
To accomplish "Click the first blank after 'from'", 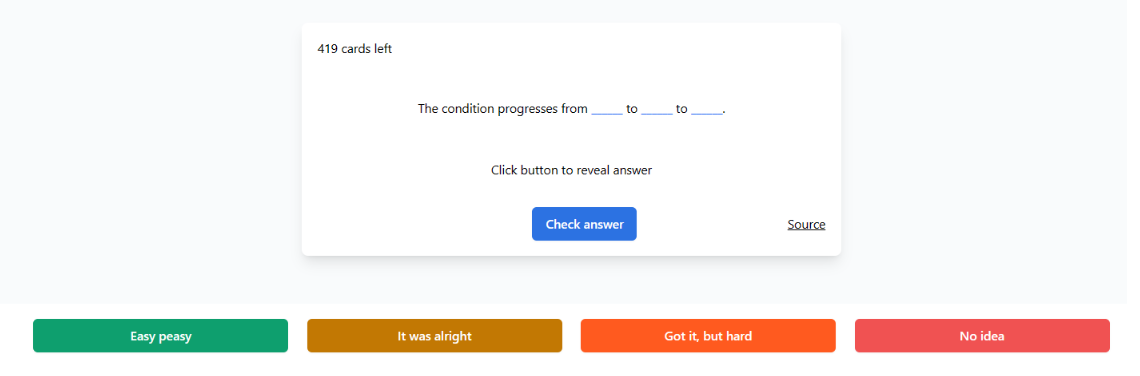I will point(607,109).
